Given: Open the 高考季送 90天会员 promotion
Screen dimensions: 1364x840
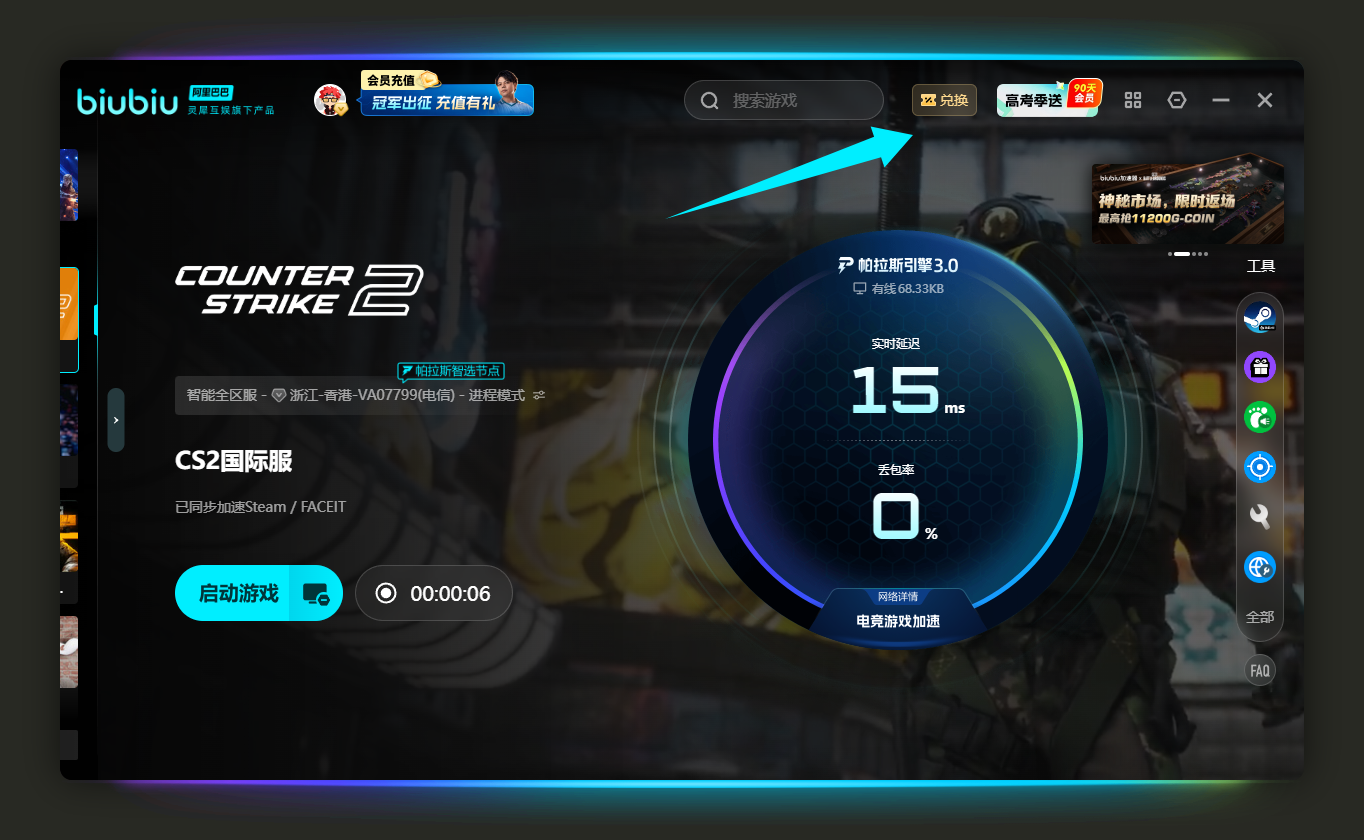Looking at the screenshot, I should (x=1049, y=99).
